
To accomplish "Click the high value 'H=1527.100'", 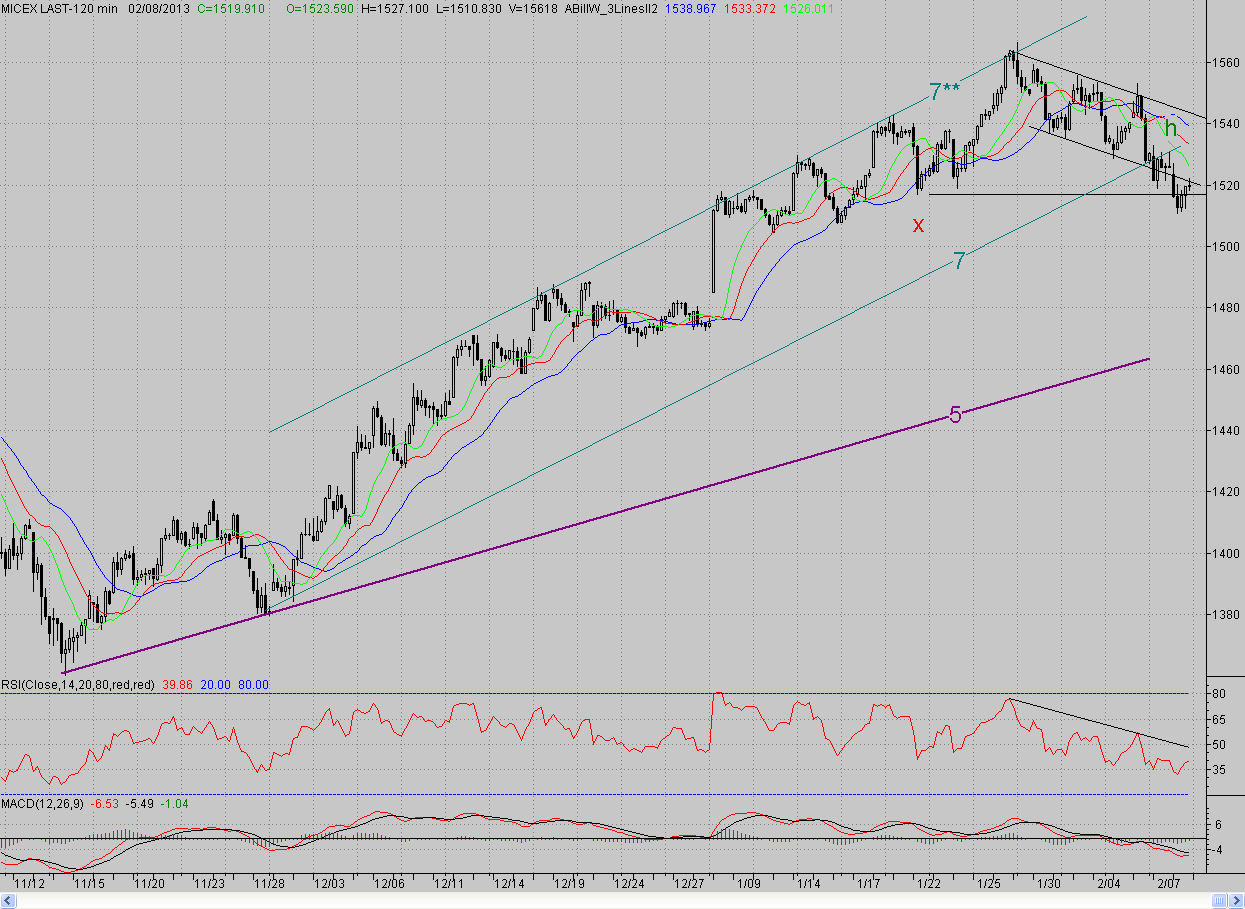I will tap(394, 9).
